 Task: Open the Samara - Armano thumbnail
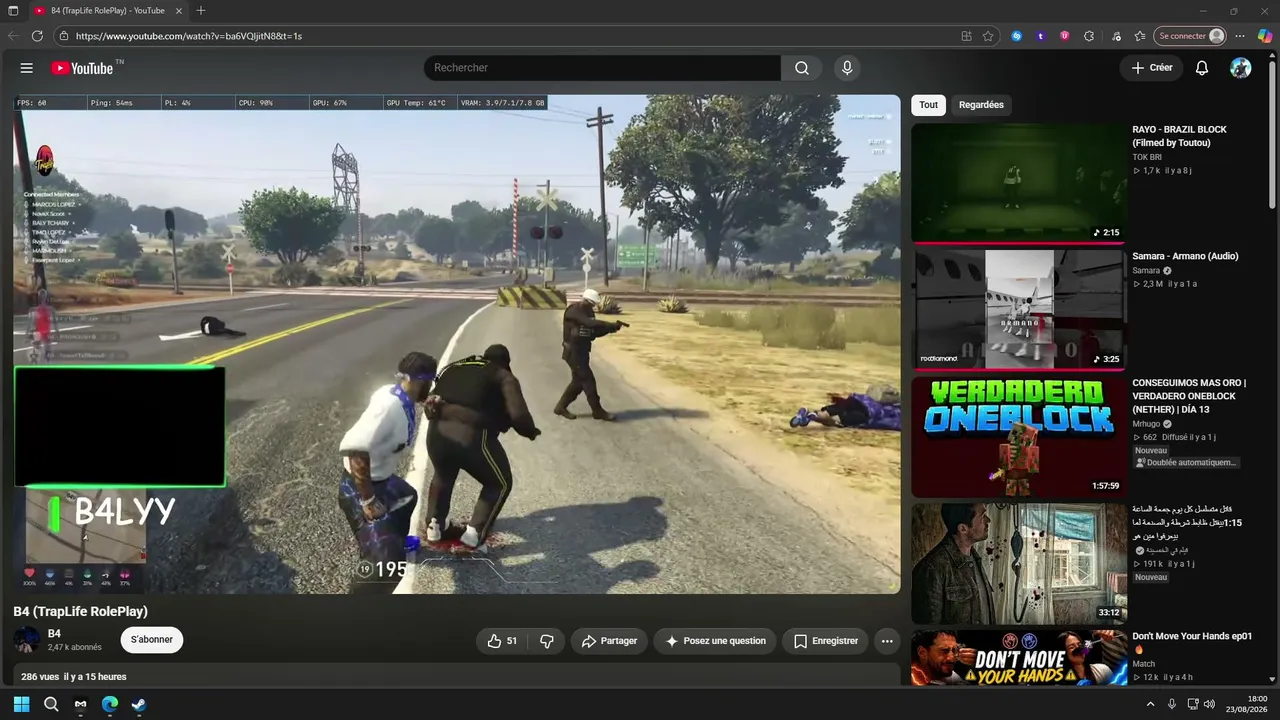tap(1019, 310)
